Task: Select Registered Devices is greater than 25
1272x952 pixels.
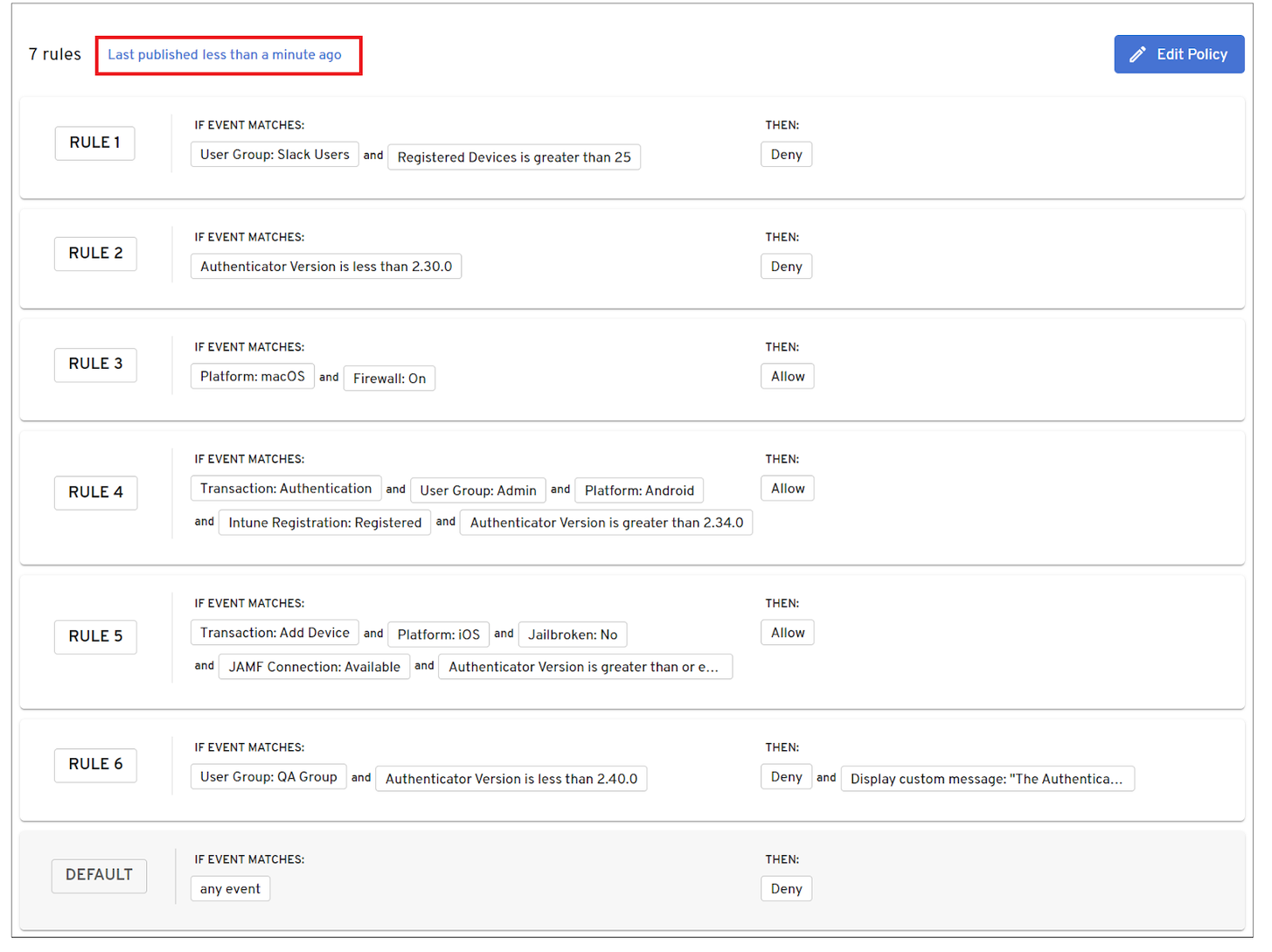Action: click(x=513, y=157)
